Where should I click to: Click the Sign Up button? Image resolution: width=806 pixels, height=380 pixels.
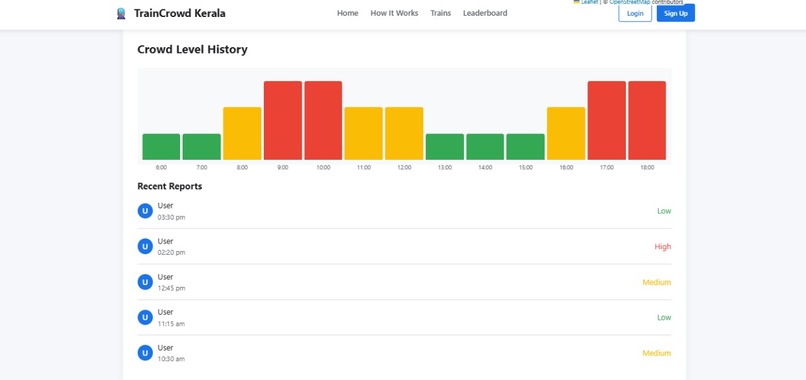(x=675, y=13)
